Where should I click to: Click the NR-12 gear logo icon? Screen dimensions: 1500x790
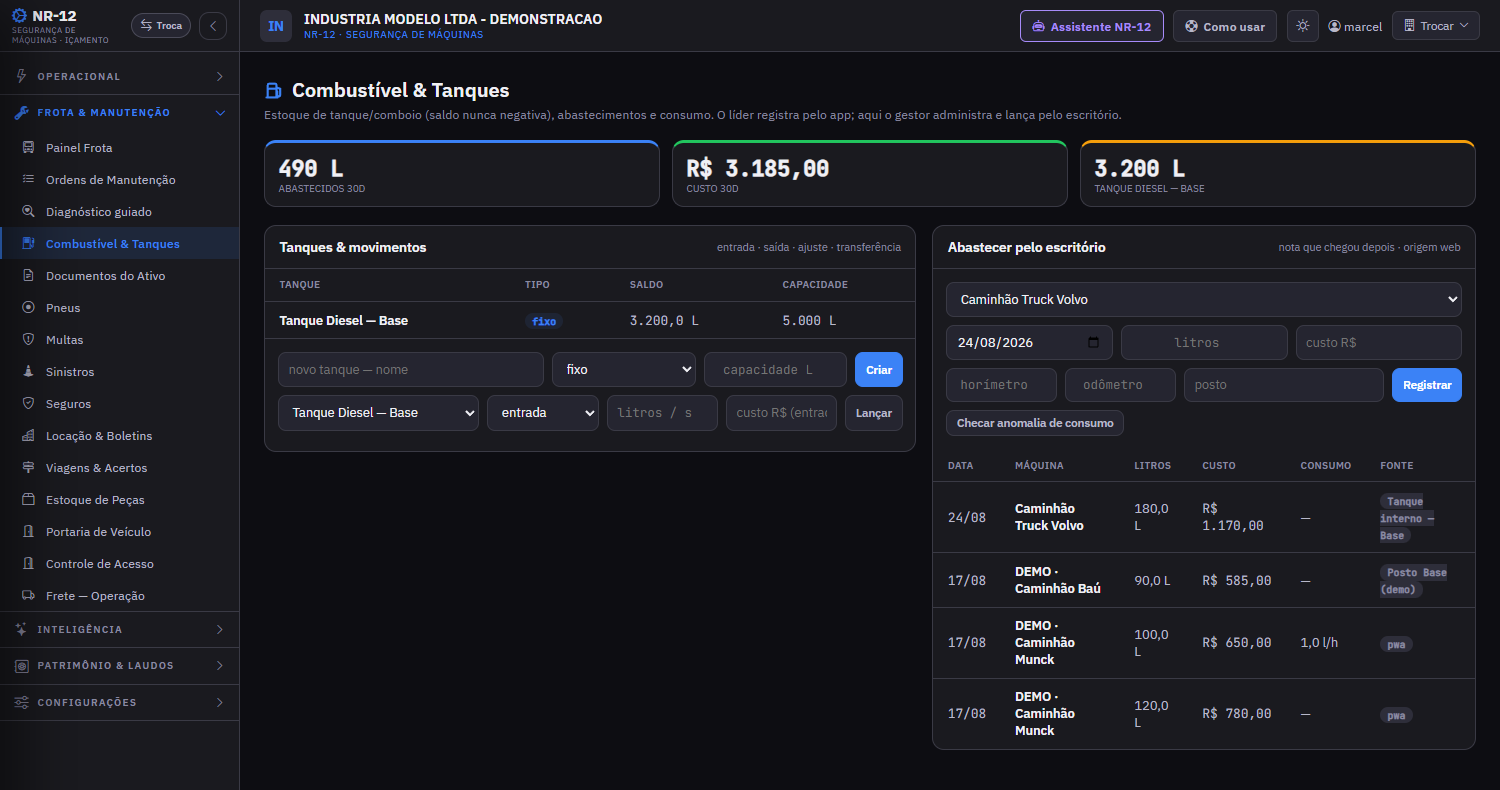19,16
